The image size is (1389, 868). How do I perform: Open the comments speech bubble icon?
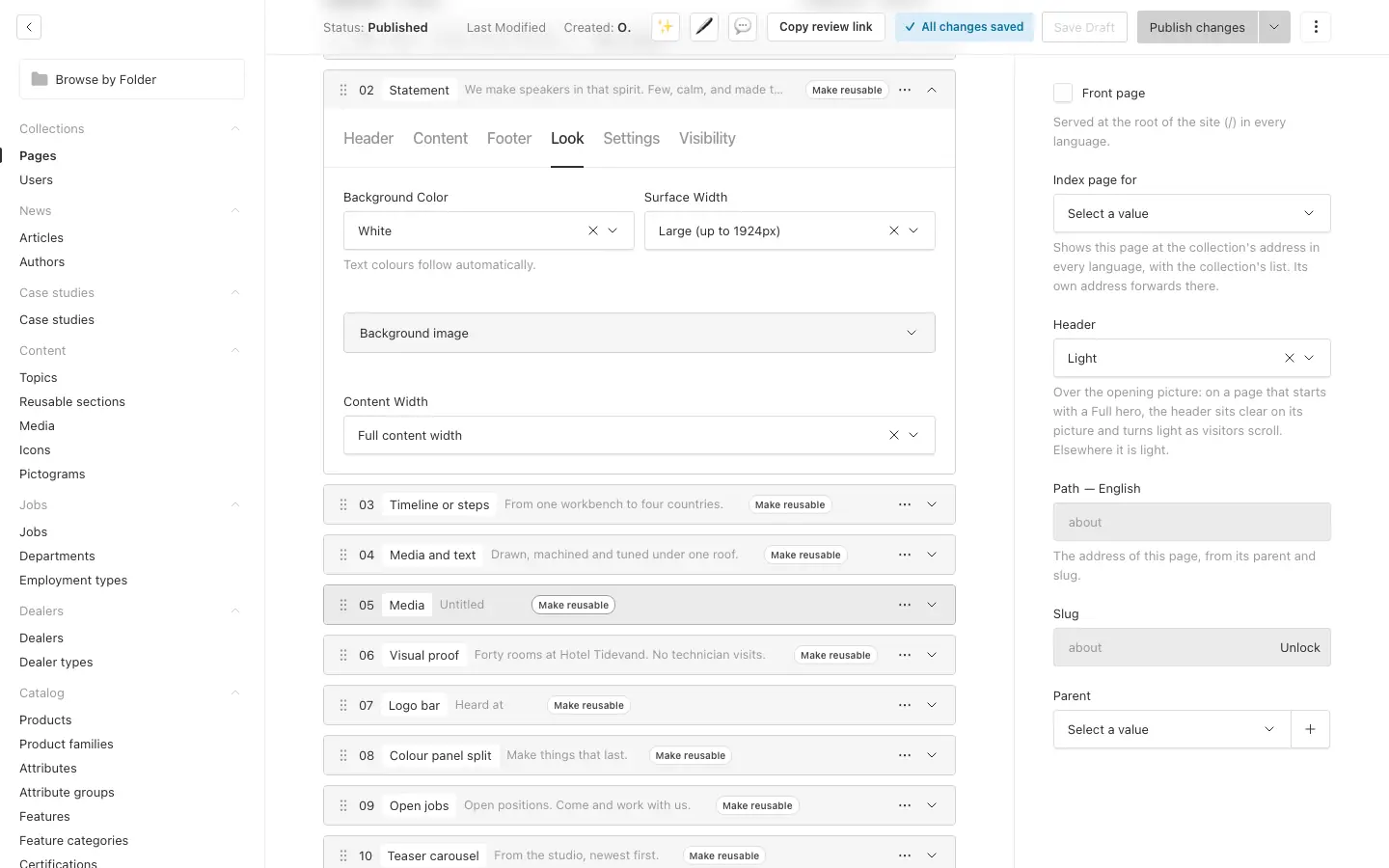point(743,27)
